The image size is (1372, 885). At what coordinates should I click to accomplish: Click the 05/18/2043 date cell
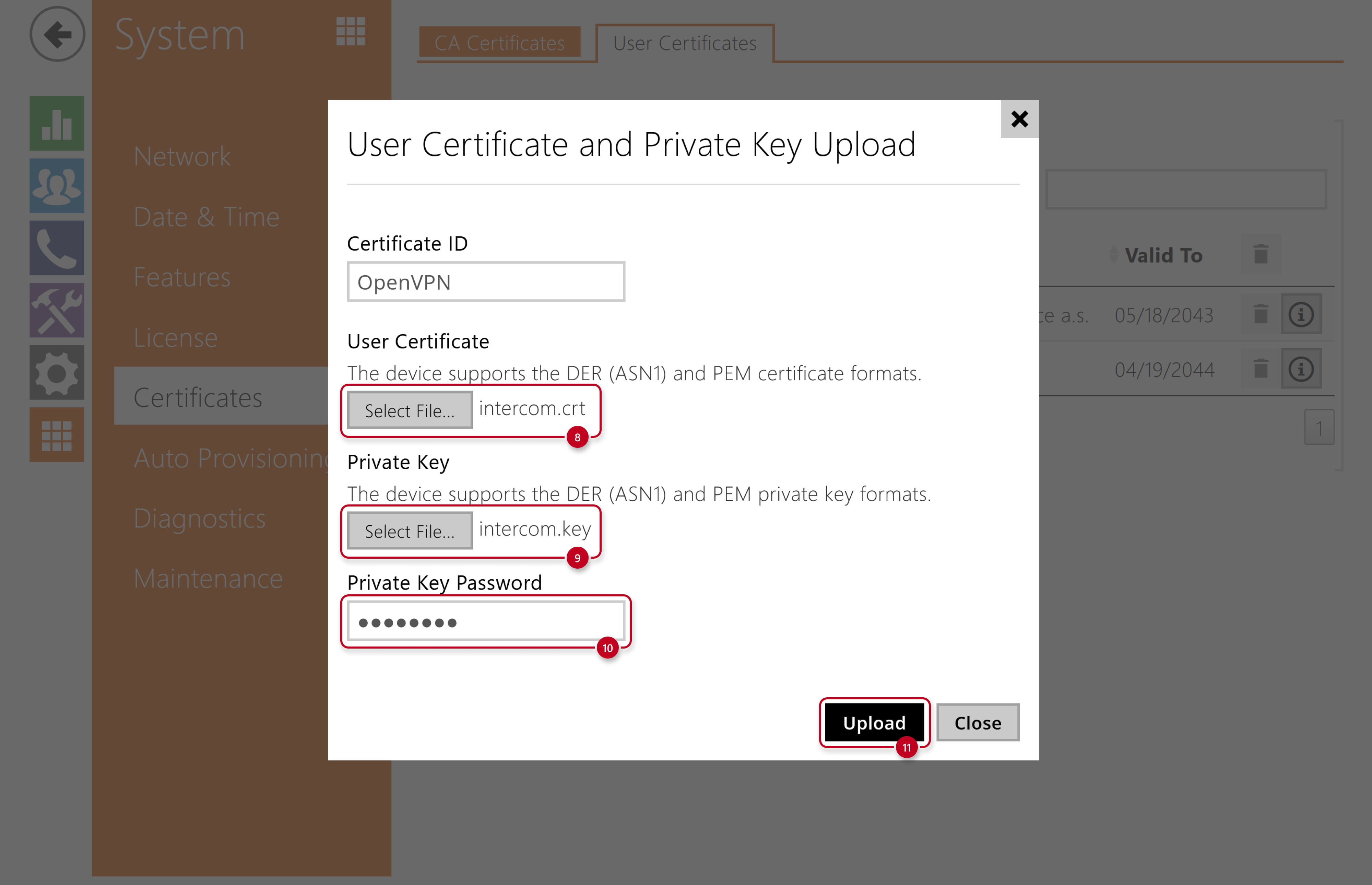pos(1164,315)
